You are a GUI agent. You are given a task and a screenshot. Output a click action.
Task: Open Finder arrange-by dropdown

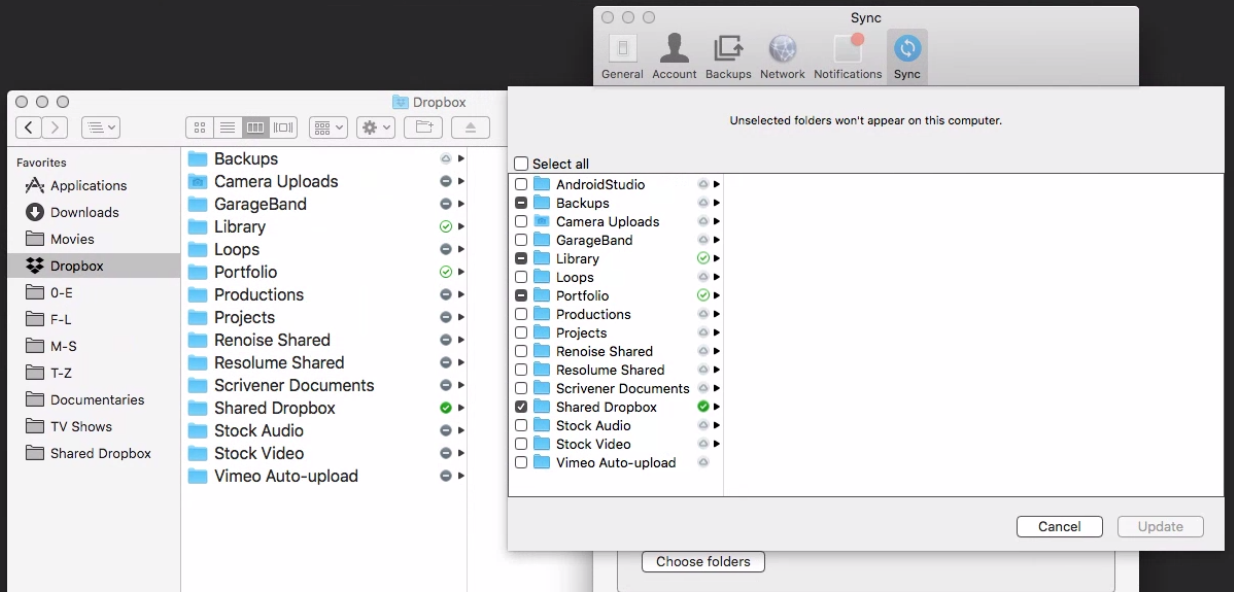click(x=328, y=127)
